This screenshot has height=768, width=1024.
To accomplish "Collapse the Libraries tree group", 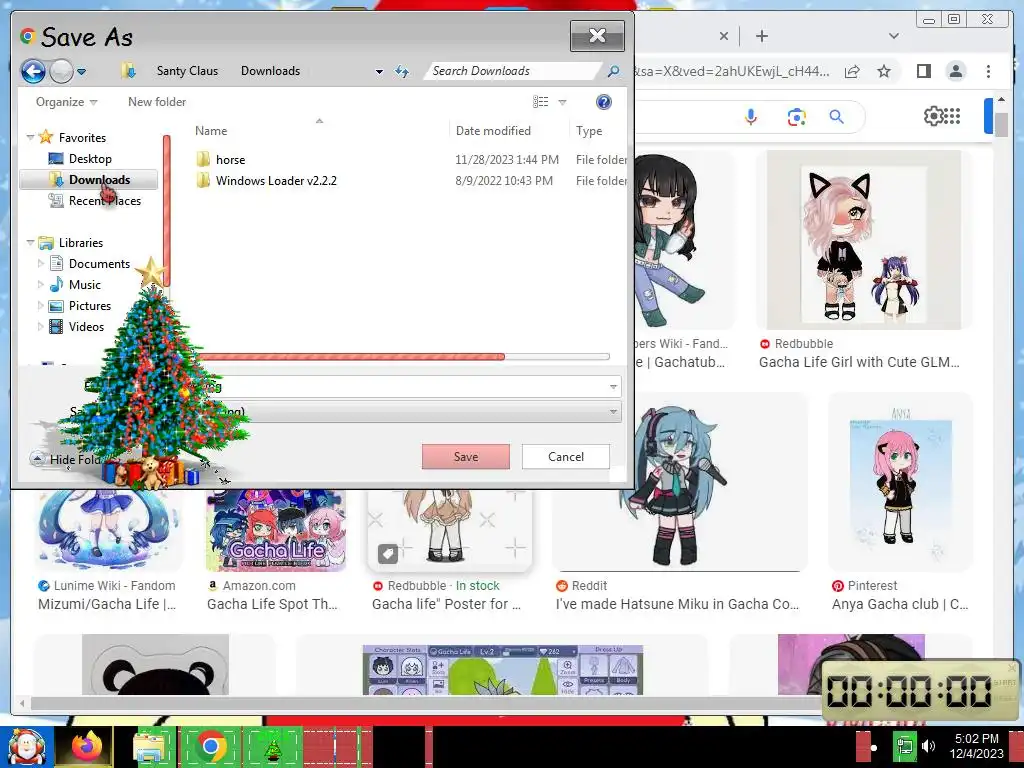I will point(30,242).
